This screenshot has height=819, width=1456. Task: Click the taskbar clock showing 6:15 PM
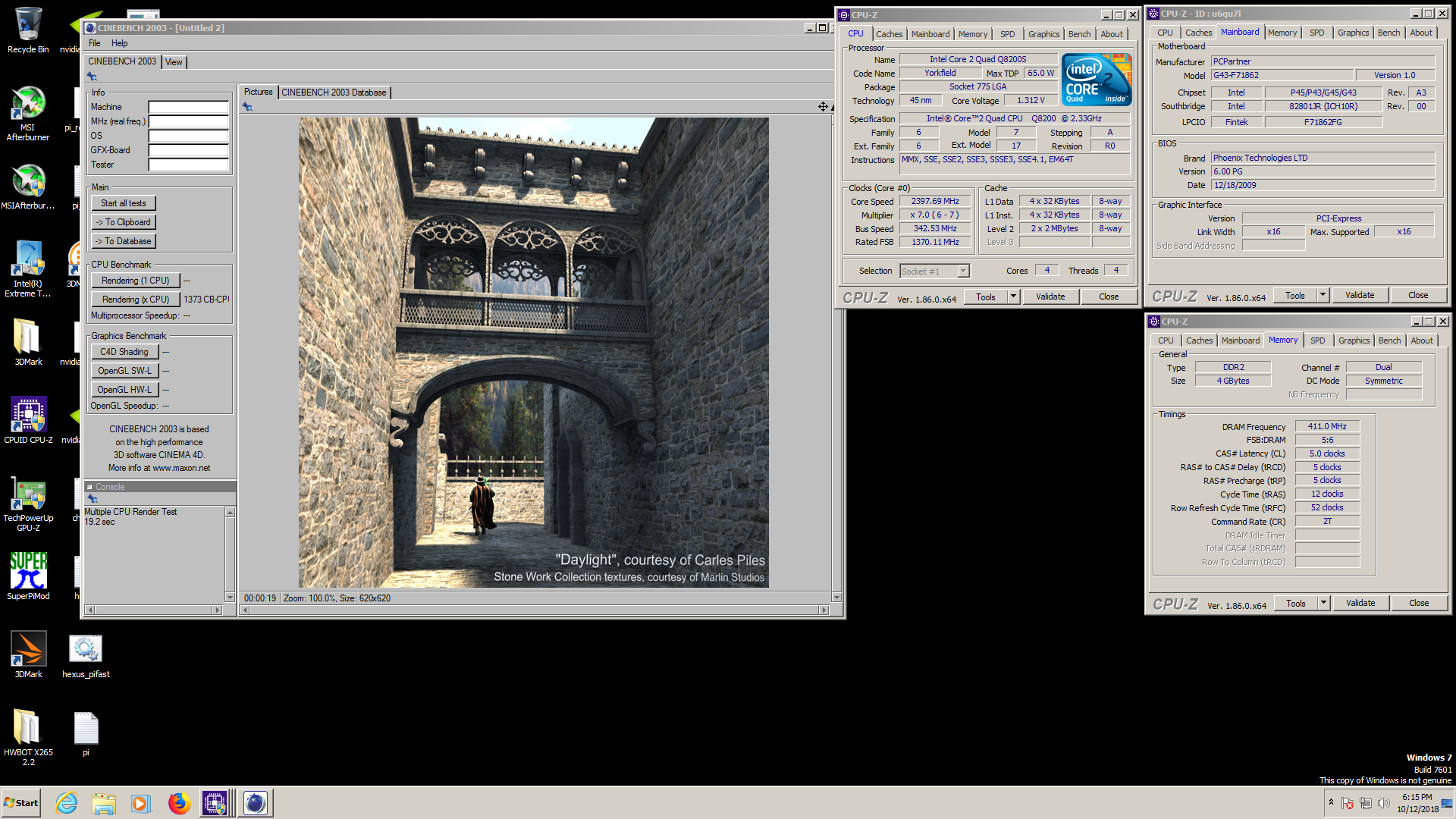[x=1417, y=803]
